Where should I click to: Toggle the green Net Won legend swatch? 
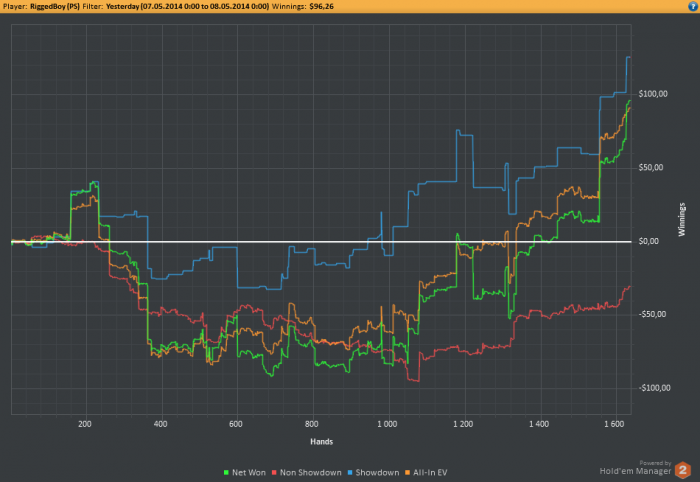point(226,473)
